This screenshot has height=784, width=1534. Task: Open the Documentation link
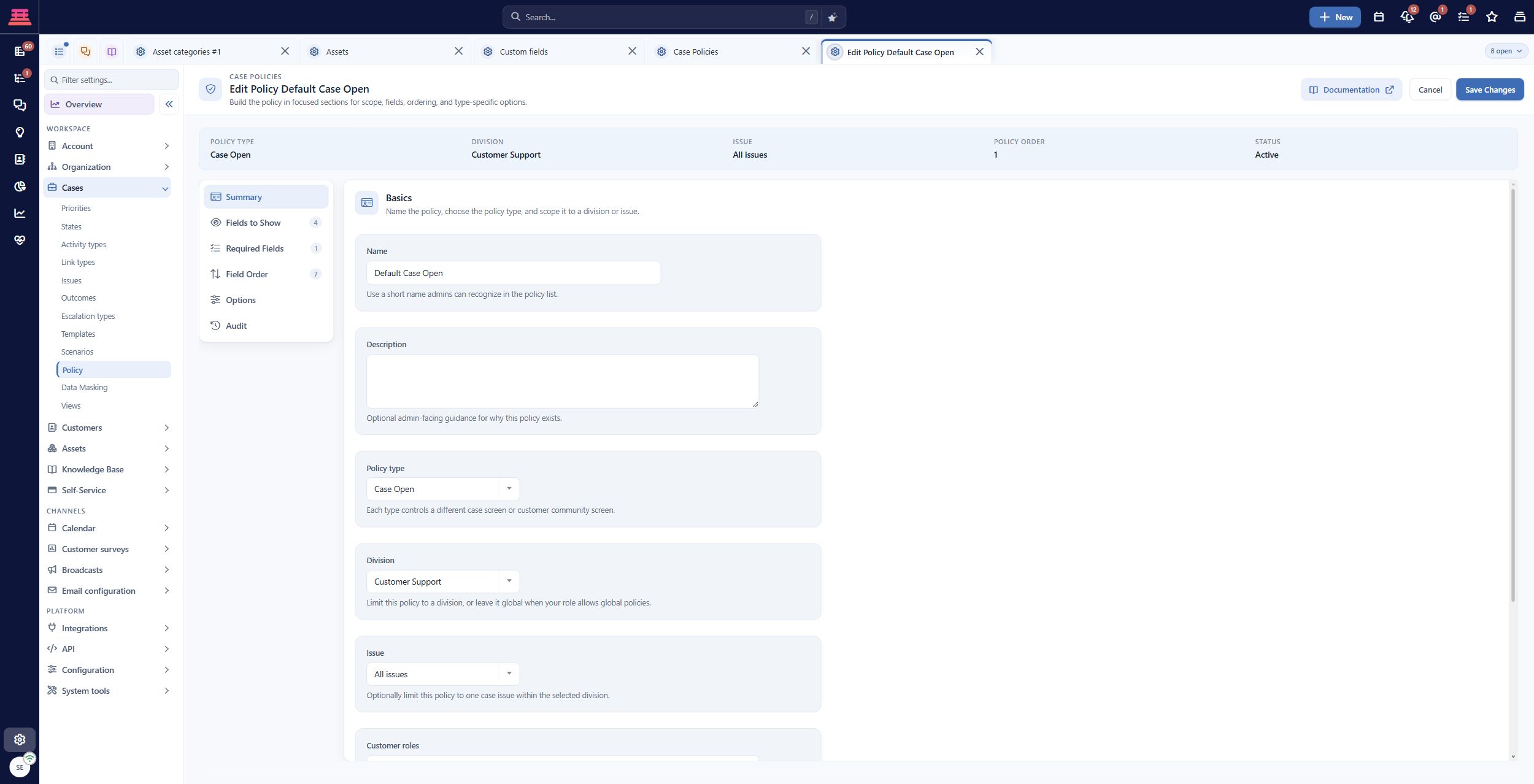tap(1351, 90)
